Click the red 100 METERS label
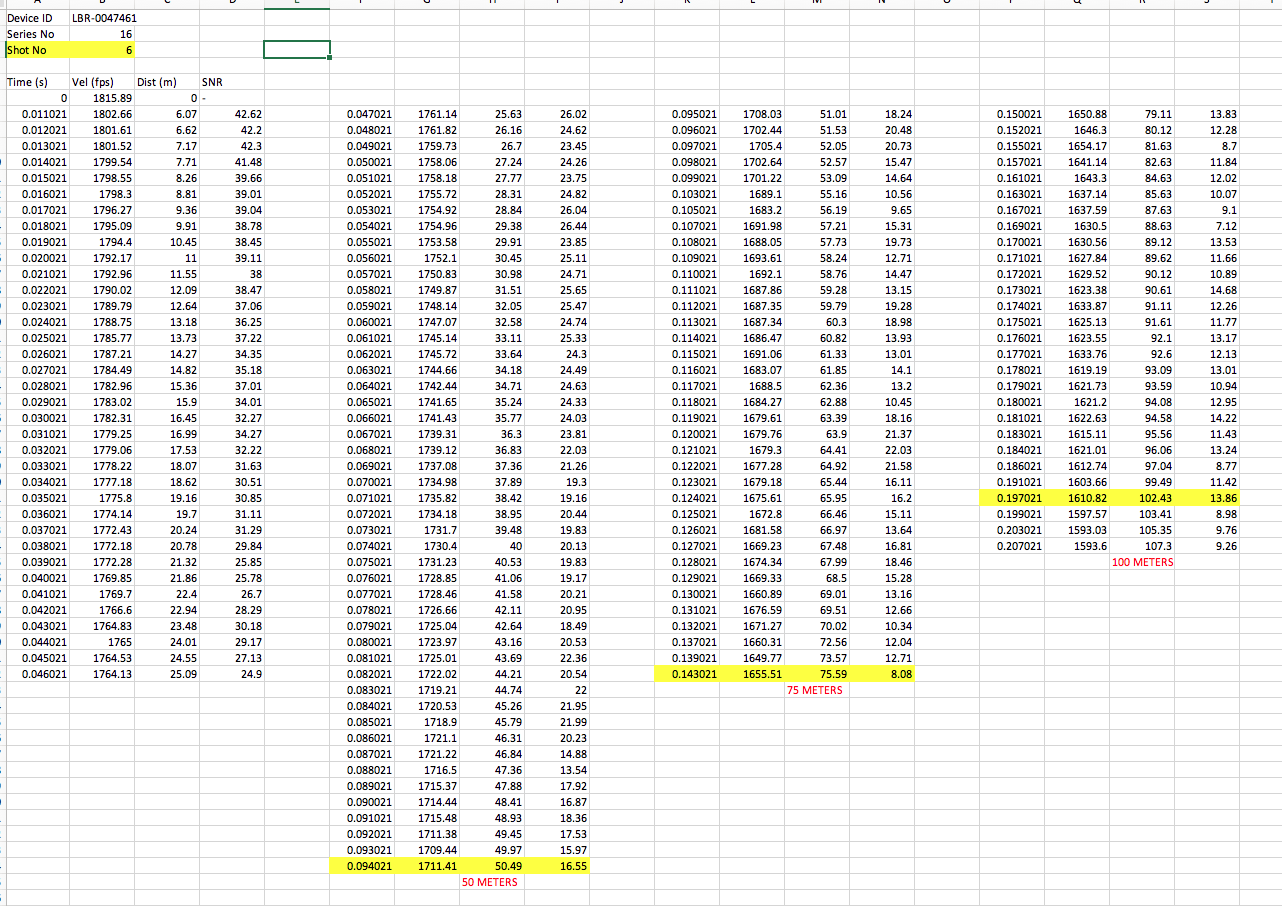The image size is (1282, 906). [x=1143, y=562]
